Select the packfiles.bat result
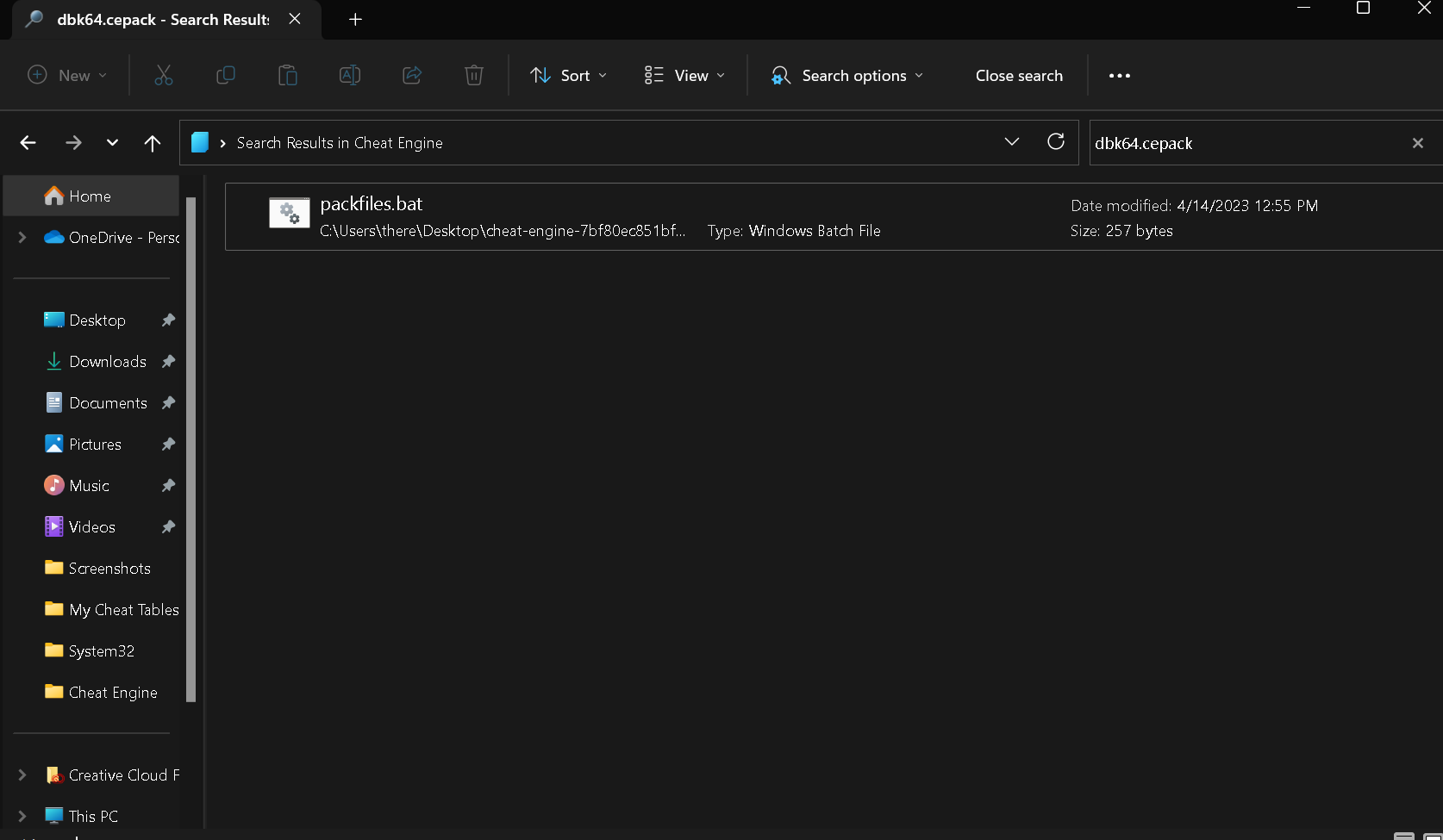Screen dimensions: 1443x840 [x=834, y=216]
